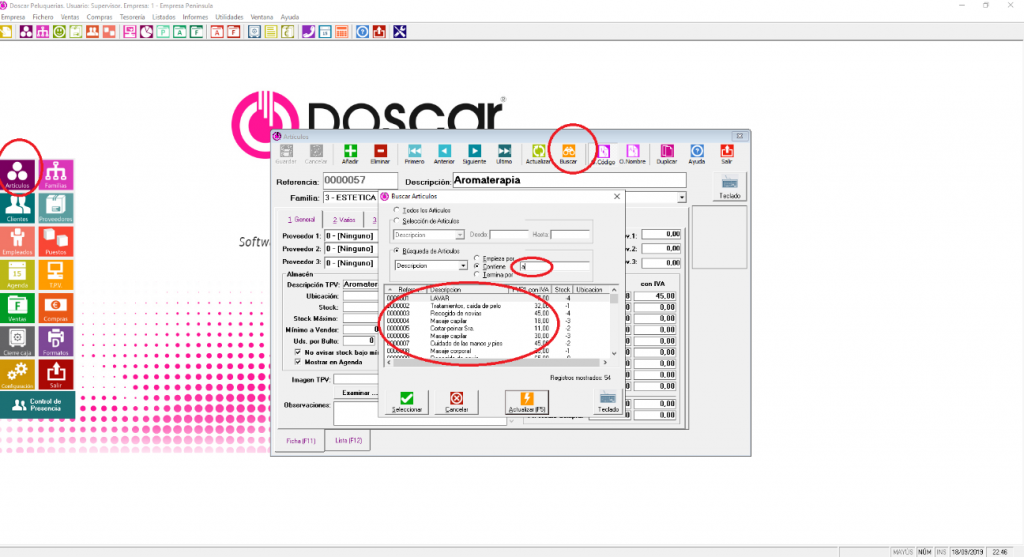Viewport: 1024px width, 557px height.
Task: Select Selección de Artículos radio
Action: [396, 221]
